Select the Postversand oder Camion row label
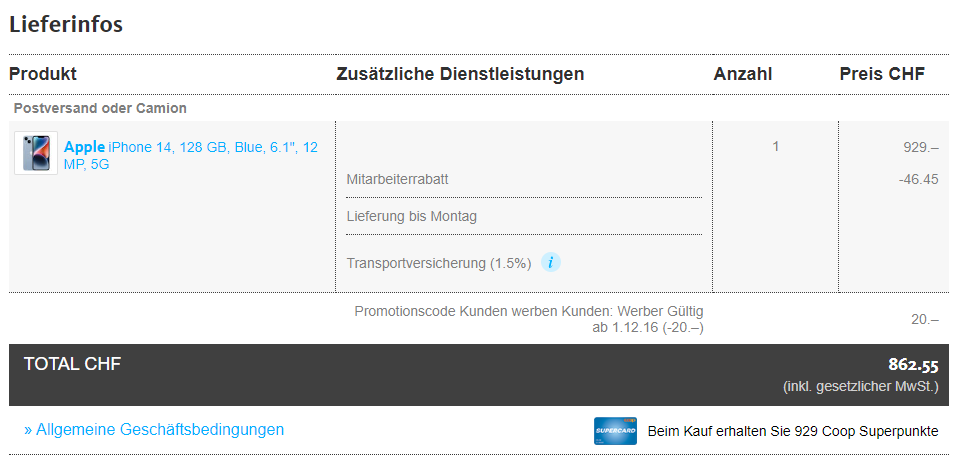The image size is (960, 457). pyautogui.click(x=100, y=108)
